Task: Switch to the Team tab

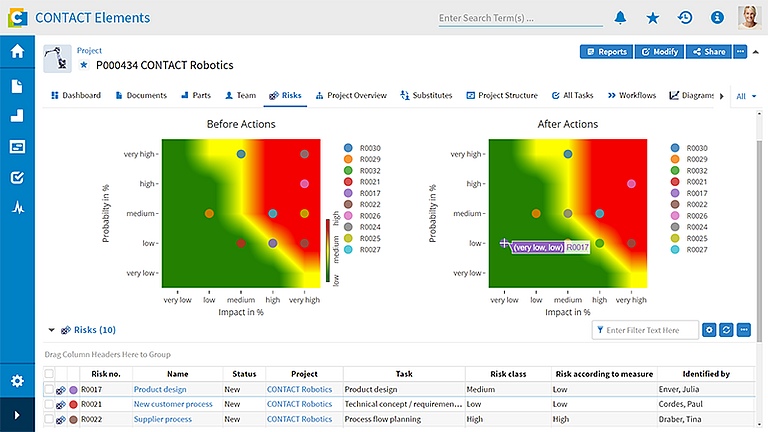Action: 240,95
